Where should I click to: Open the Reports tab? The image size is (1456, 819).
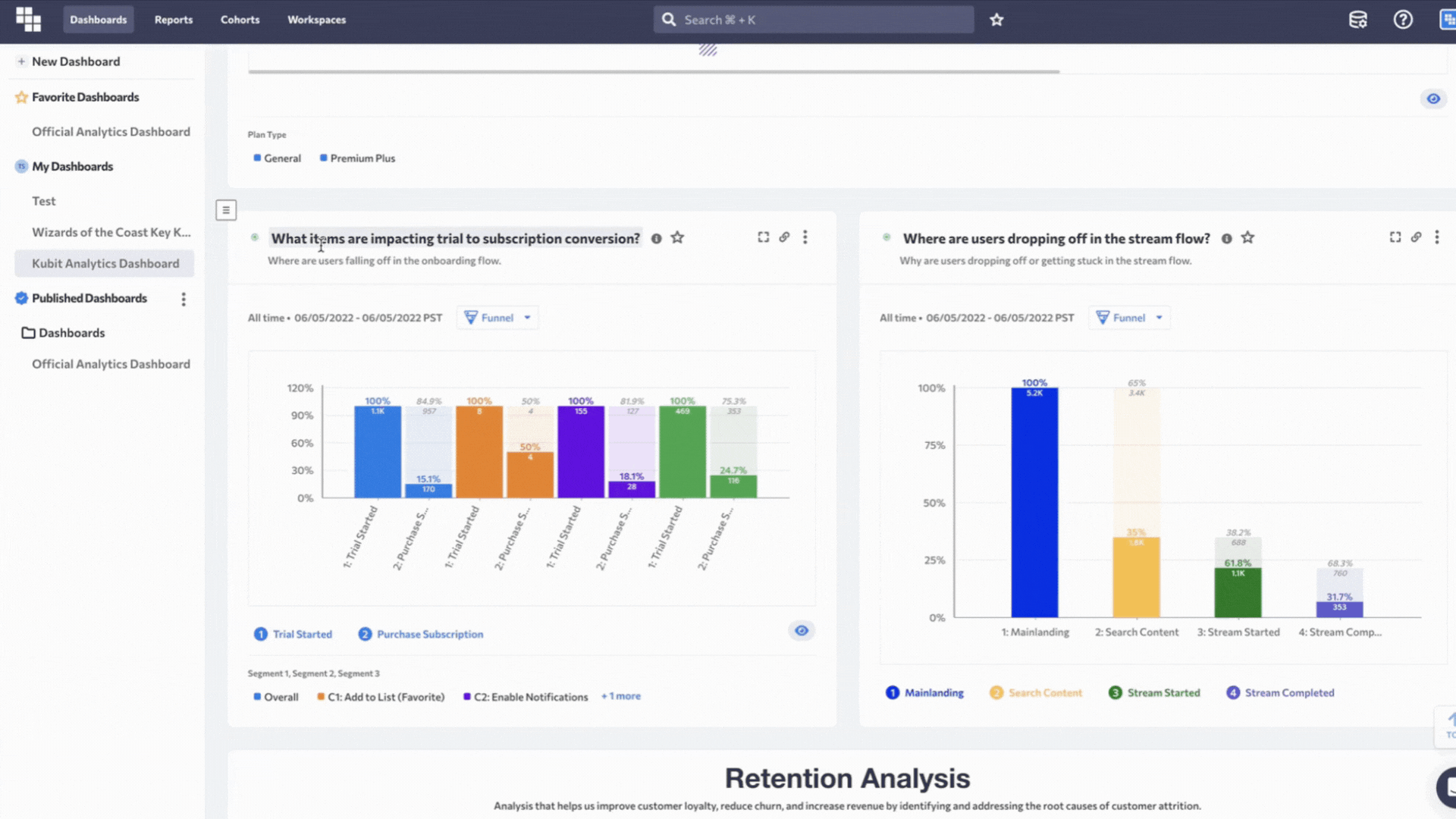tap(174, 20)
